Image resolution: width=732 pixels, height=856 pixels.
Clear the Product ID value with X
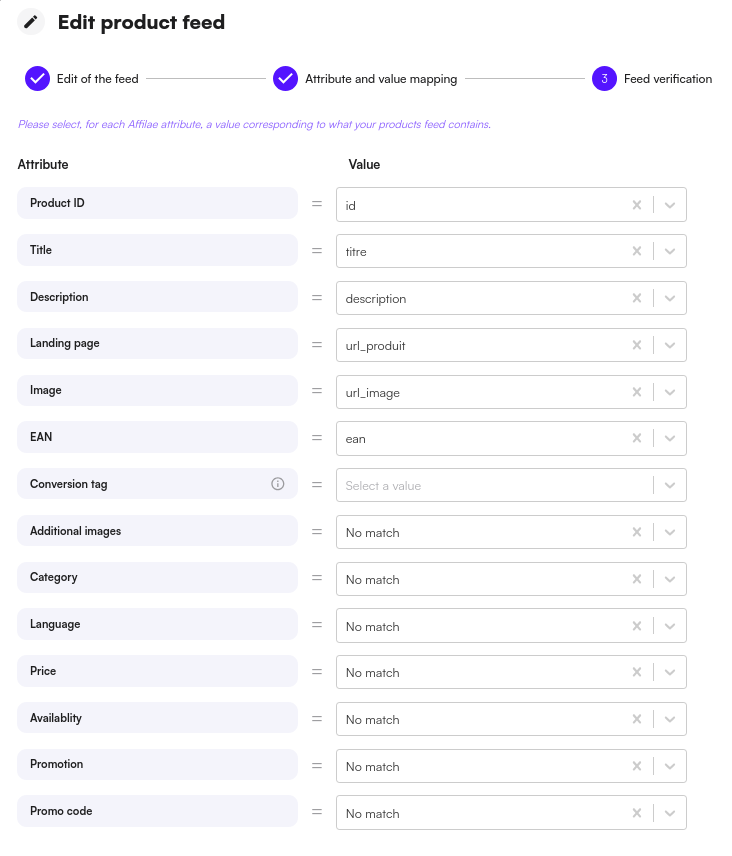(x=636, y=205)
